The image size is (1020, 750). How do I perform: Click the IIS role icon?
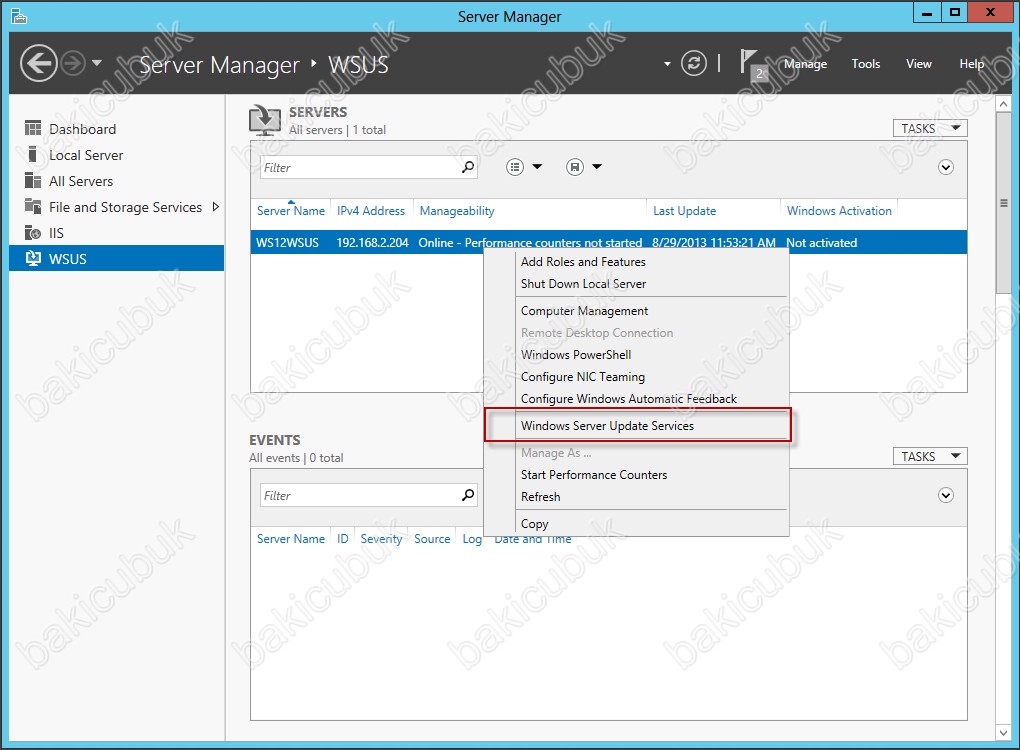click(33, 232)
